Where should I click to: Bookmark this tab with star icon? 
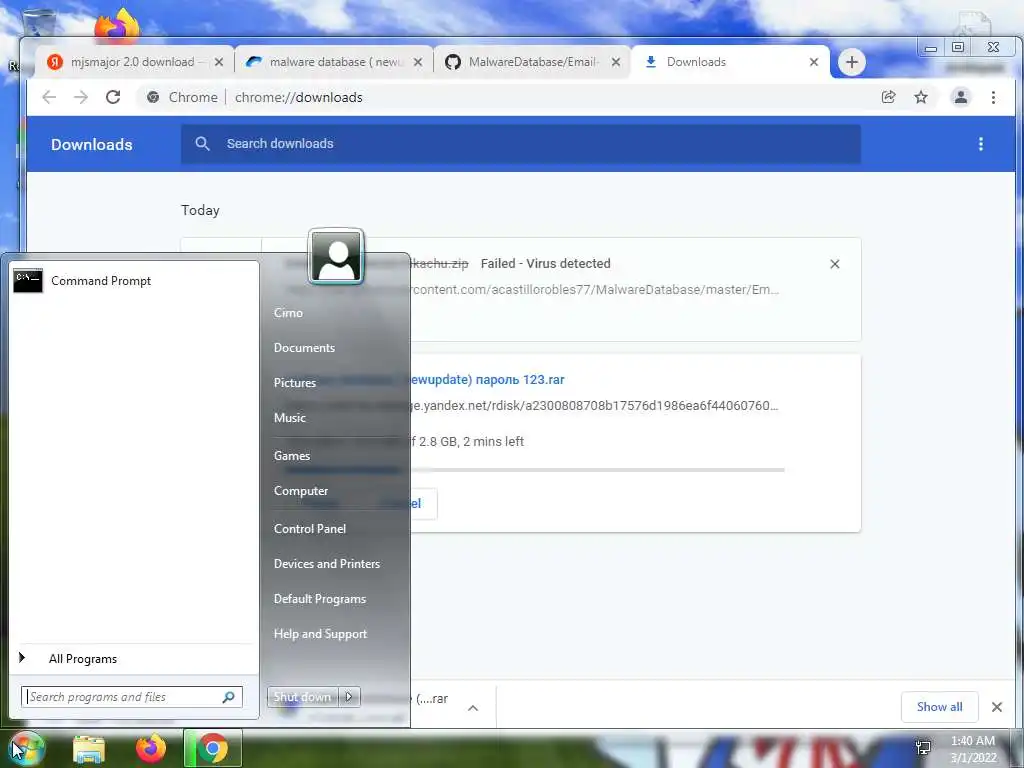(x=921, y=97)
